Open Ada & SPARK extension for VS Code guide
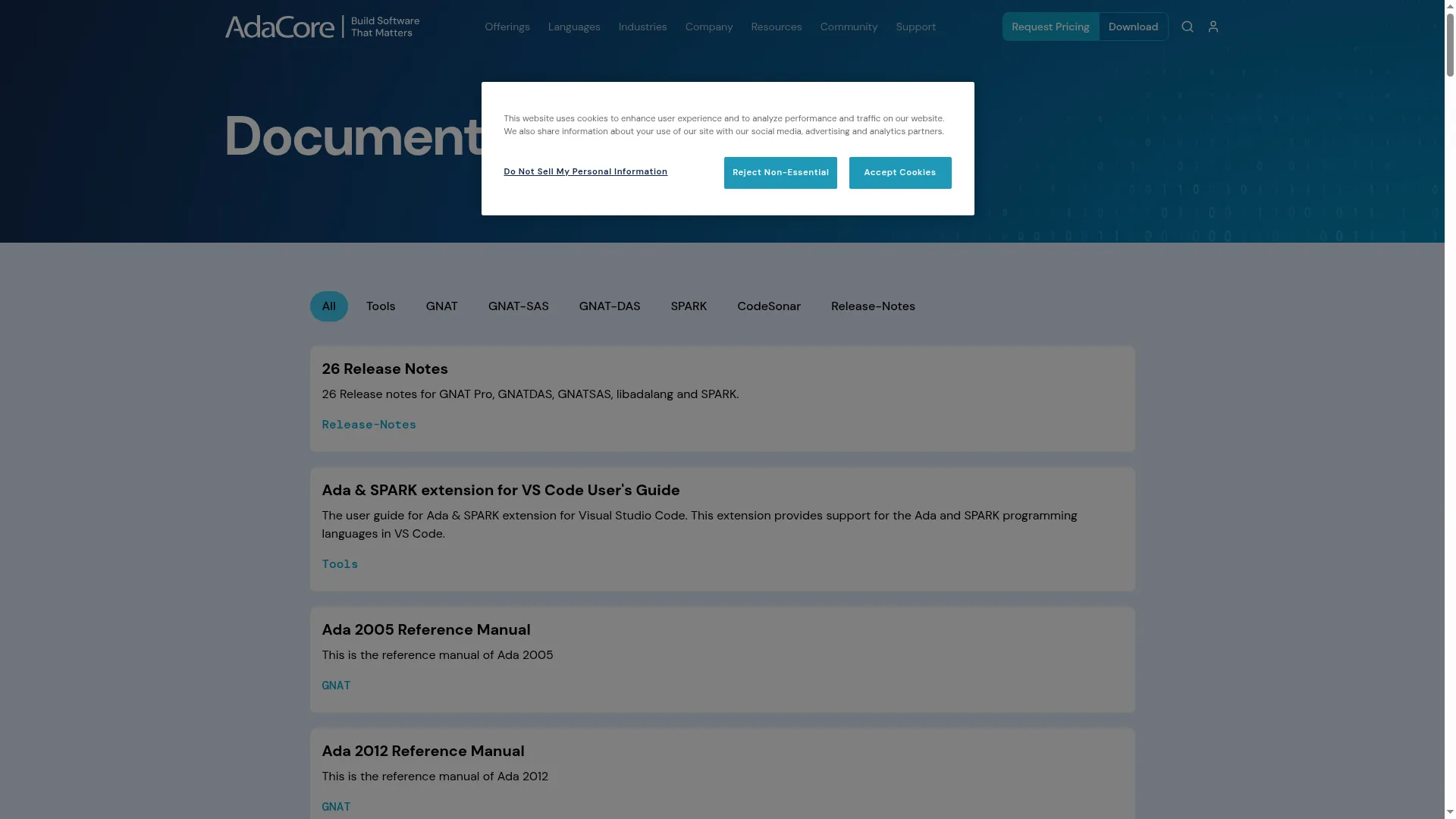Screen dimensions: 1456x819 500,491
